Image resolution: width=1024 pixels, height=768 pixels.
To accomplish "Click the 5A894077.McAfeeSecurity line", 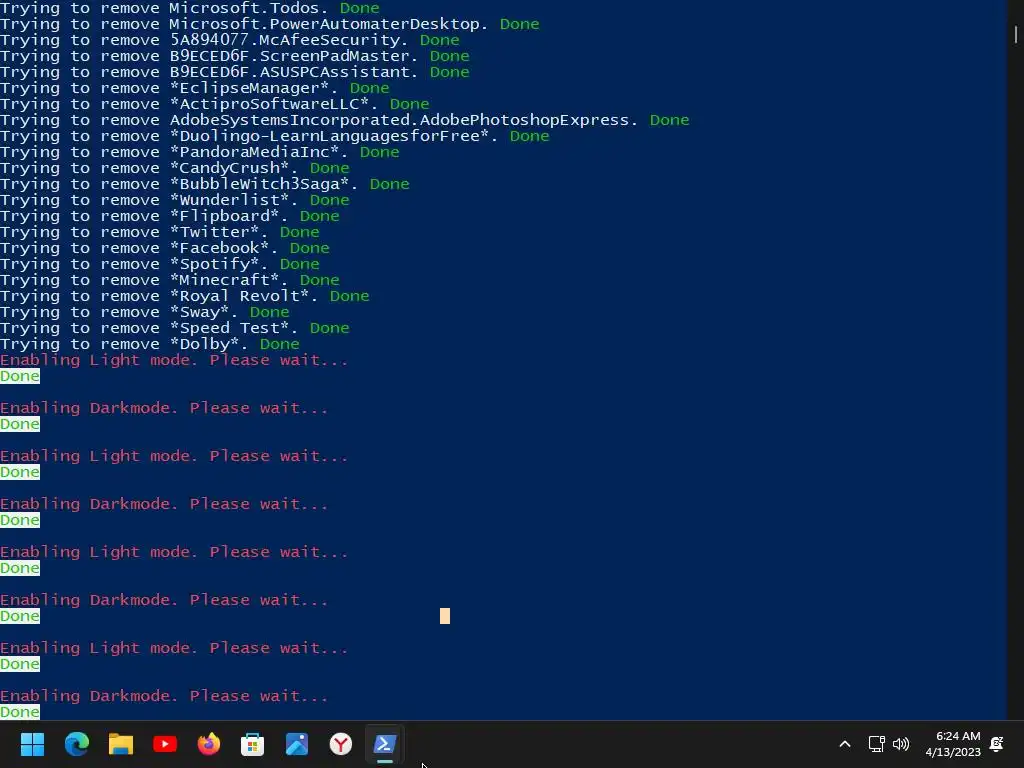I will 230,40.
